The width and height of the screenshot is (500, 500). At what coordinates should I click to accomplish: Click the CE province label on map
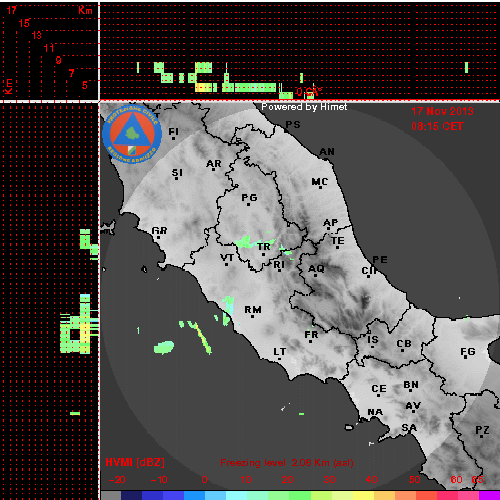tap(379, 389)
